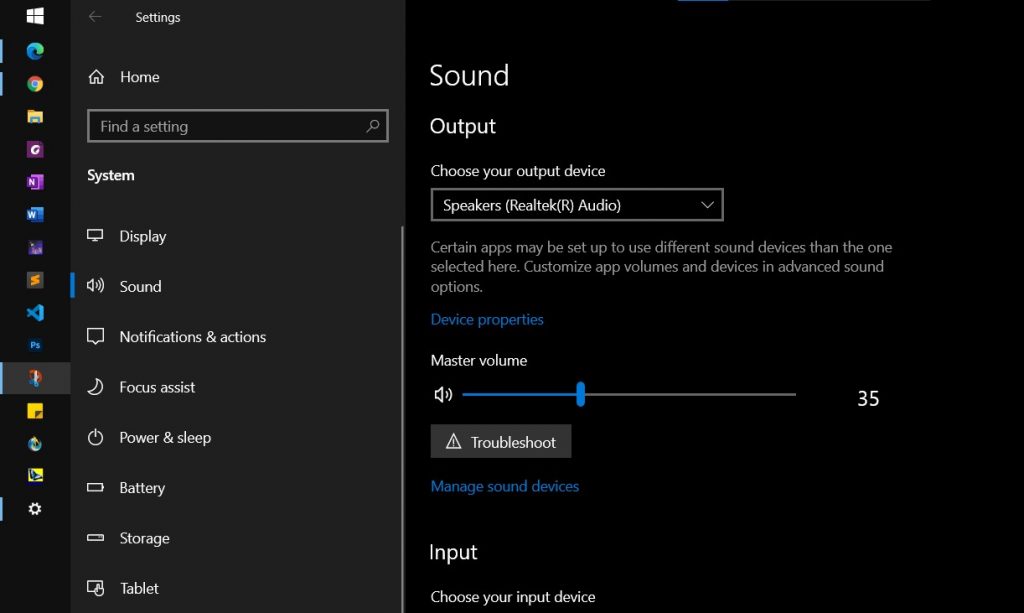Click the Master volume slider handle
The image size is (1024, 613).
[581, 394]
